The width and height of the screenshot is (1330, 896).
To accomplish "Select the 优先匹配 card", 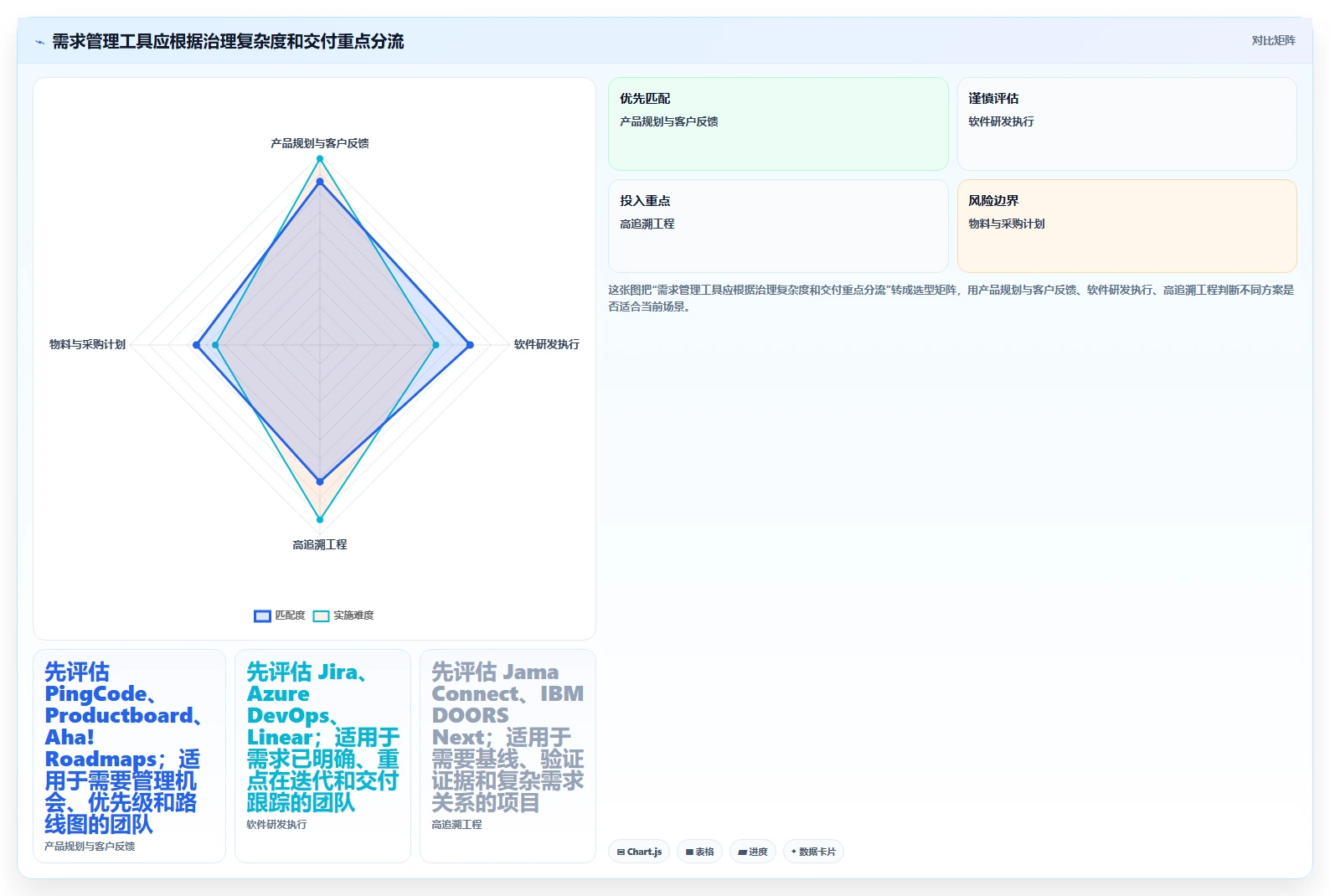I will pos(778,124).
